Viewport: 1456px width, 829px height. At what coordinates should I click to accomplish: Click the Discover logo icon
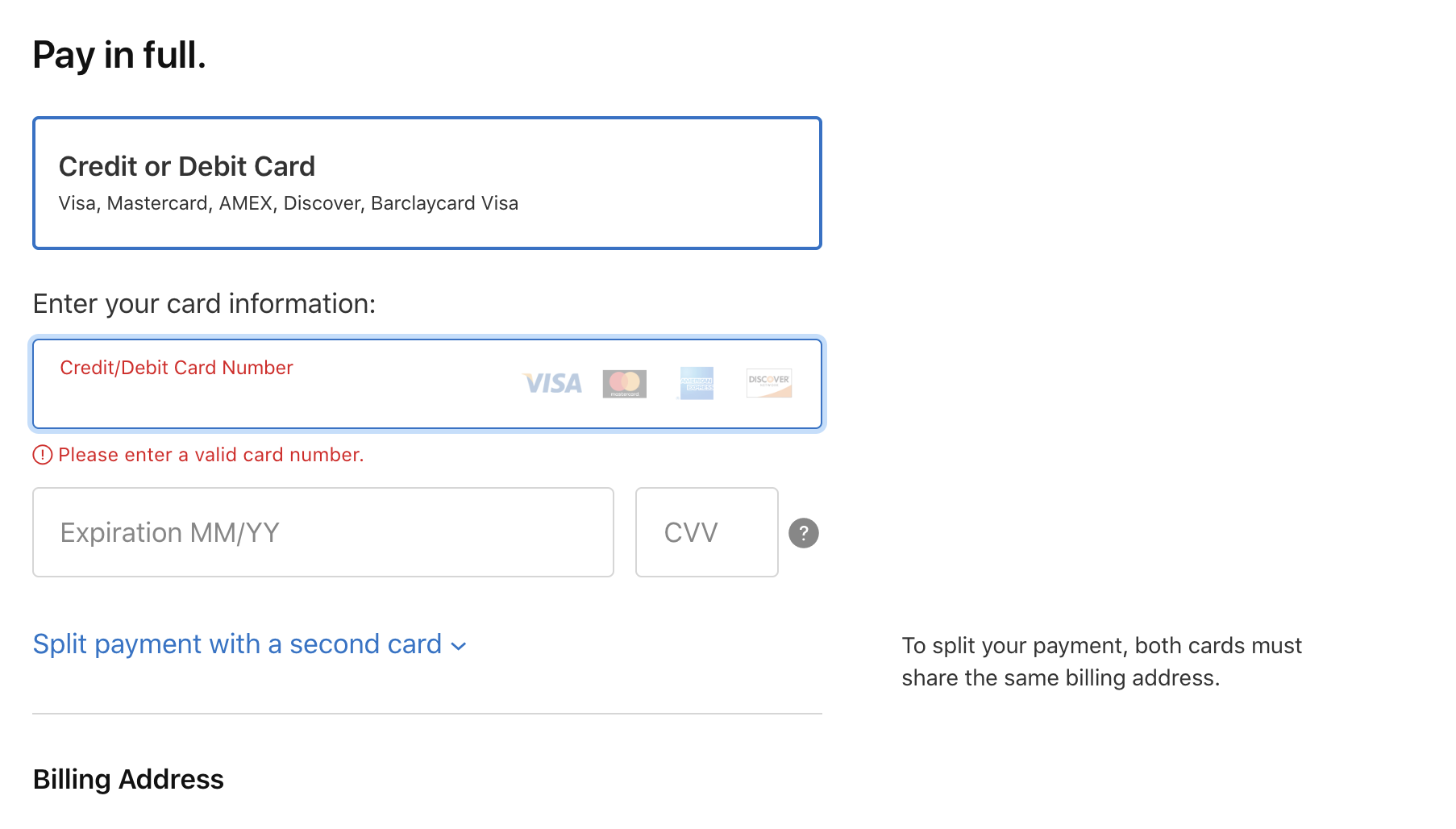point(769,383)
